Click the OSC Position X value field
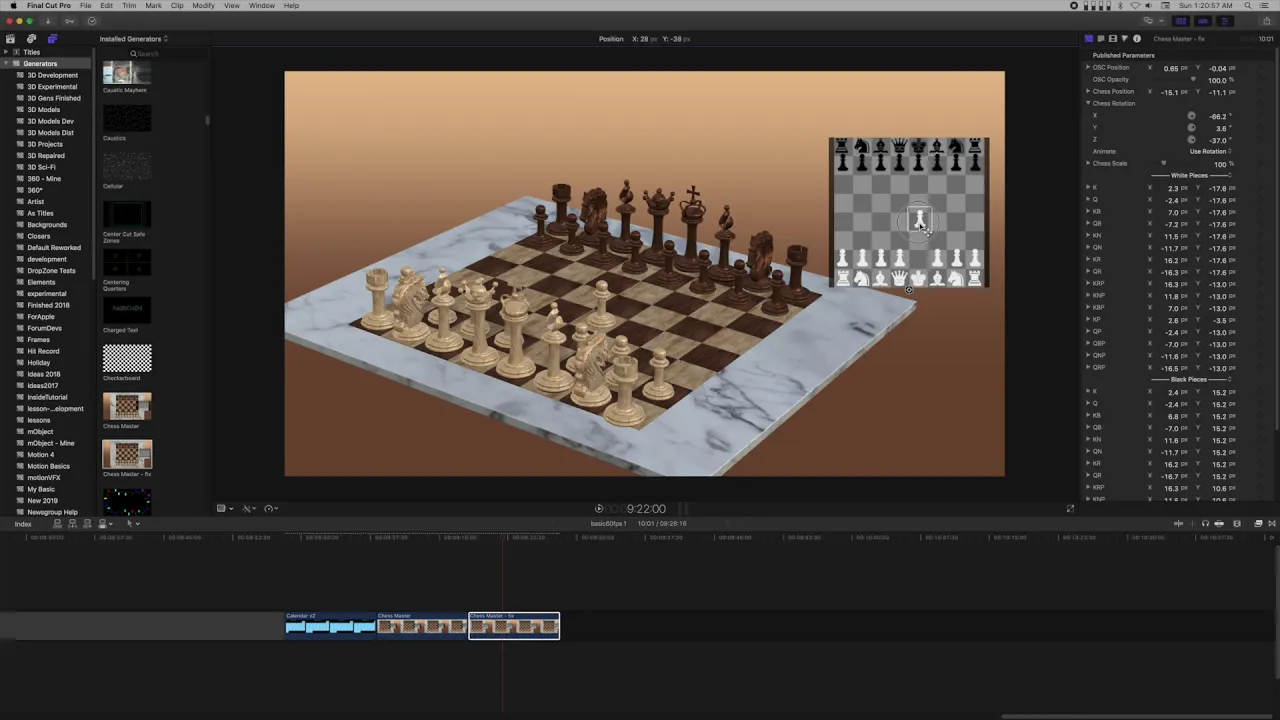Viewport: 1280px width, 720px height. tap(1171, 68)
